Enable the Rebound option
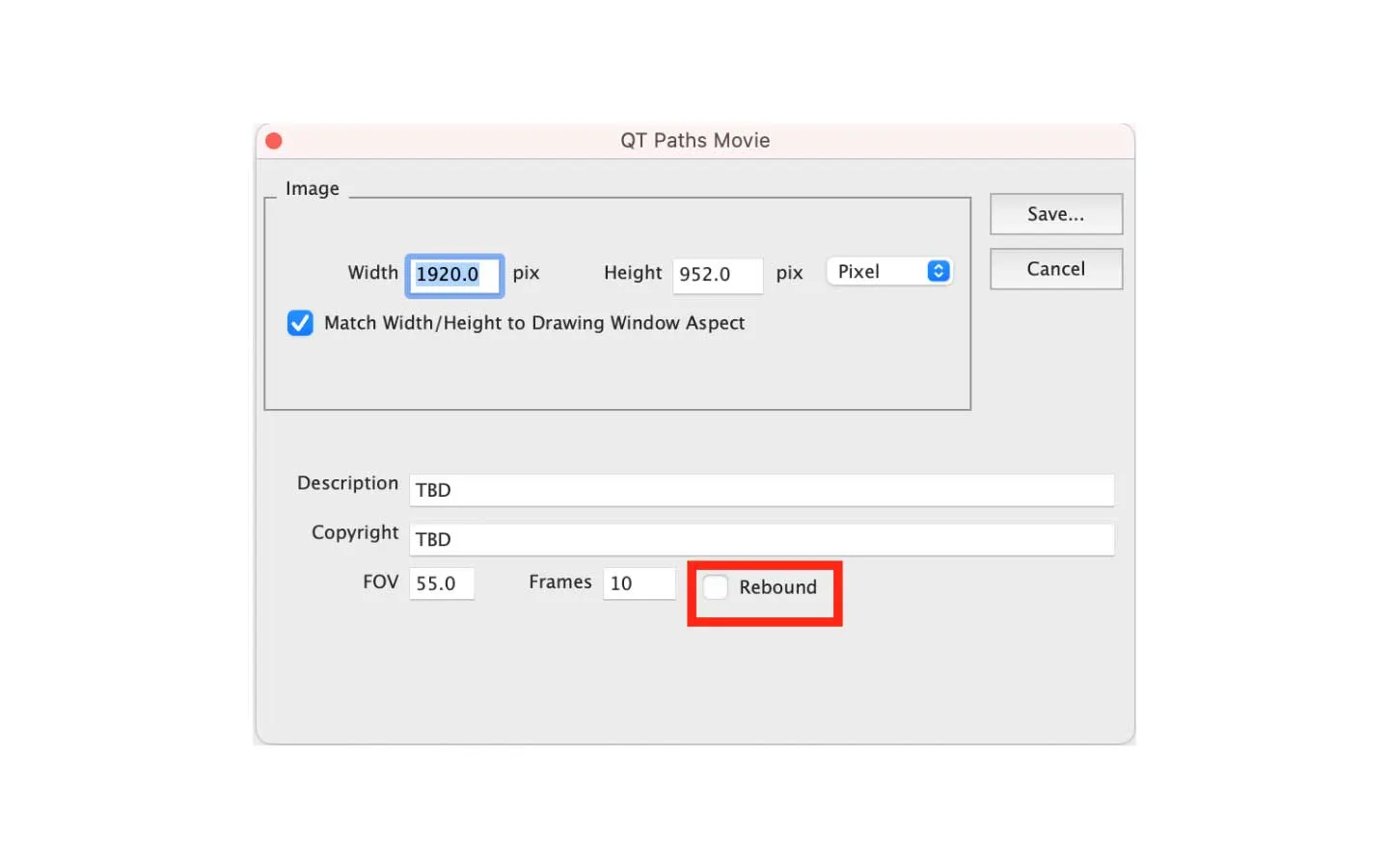 715,586
